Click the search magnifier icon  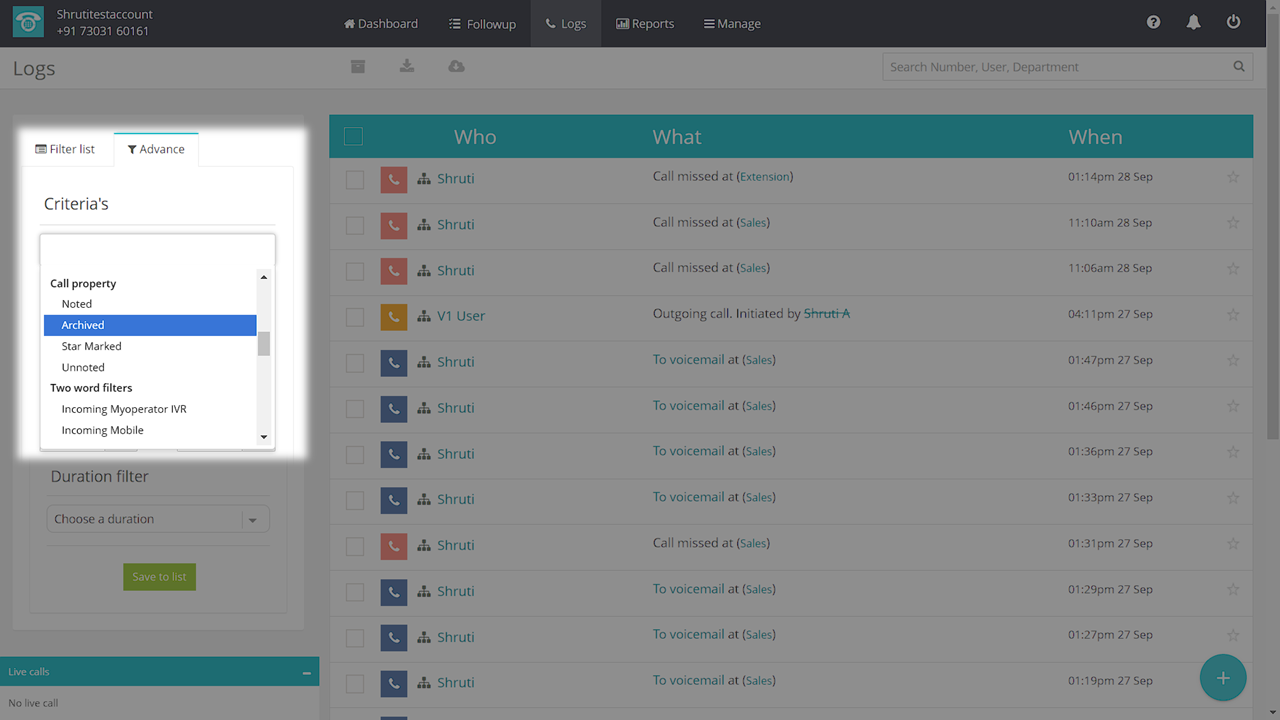coord(1239,67)
